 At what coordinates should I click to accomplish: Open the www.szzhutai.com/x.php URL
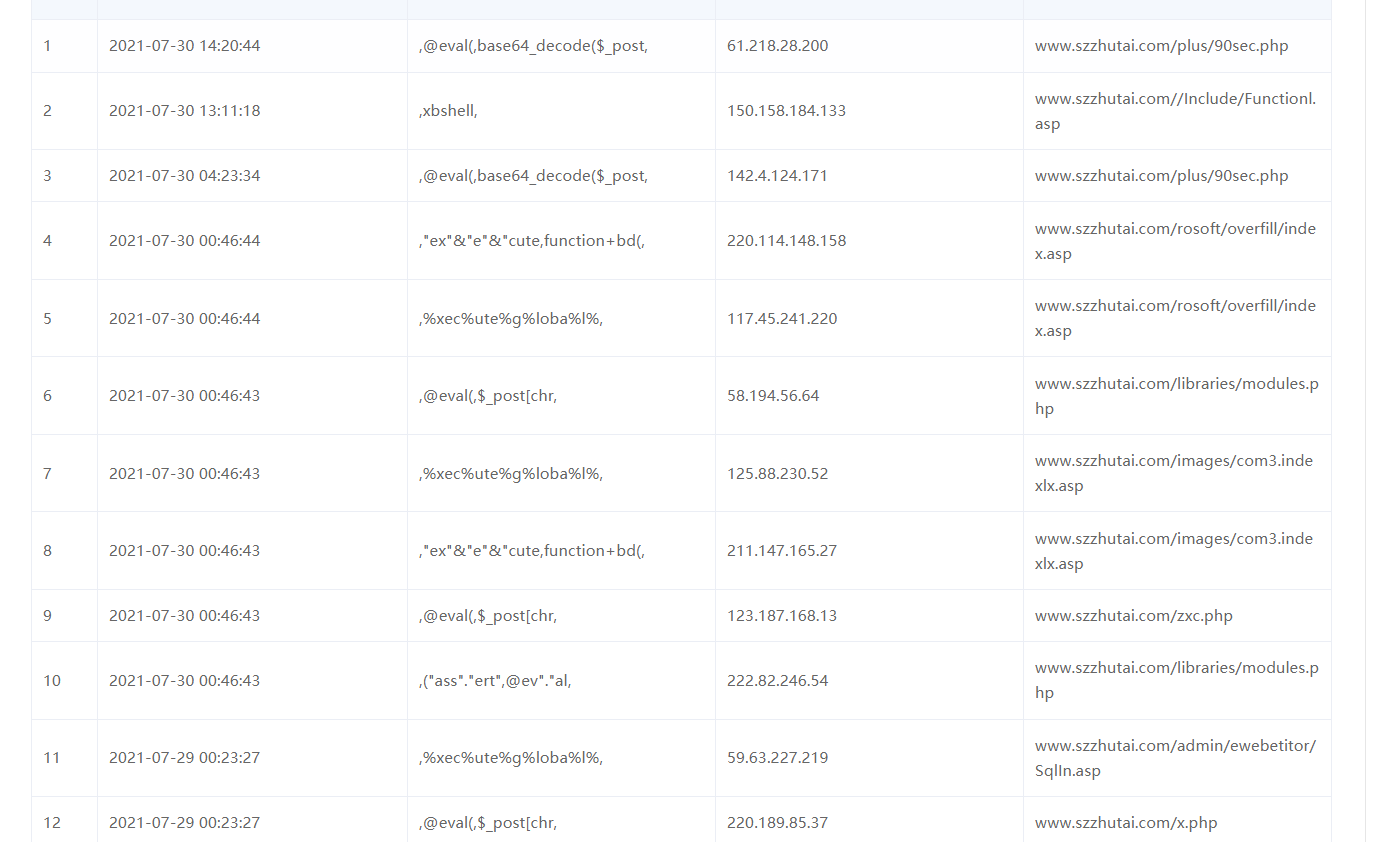1125,823
